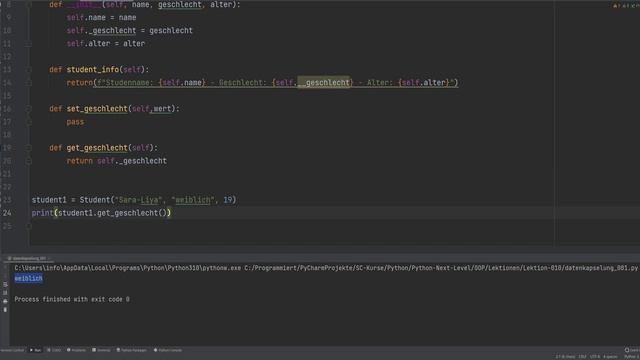Open the Python Packages tool window
This screenshot has width=640, height=360.
131,350
